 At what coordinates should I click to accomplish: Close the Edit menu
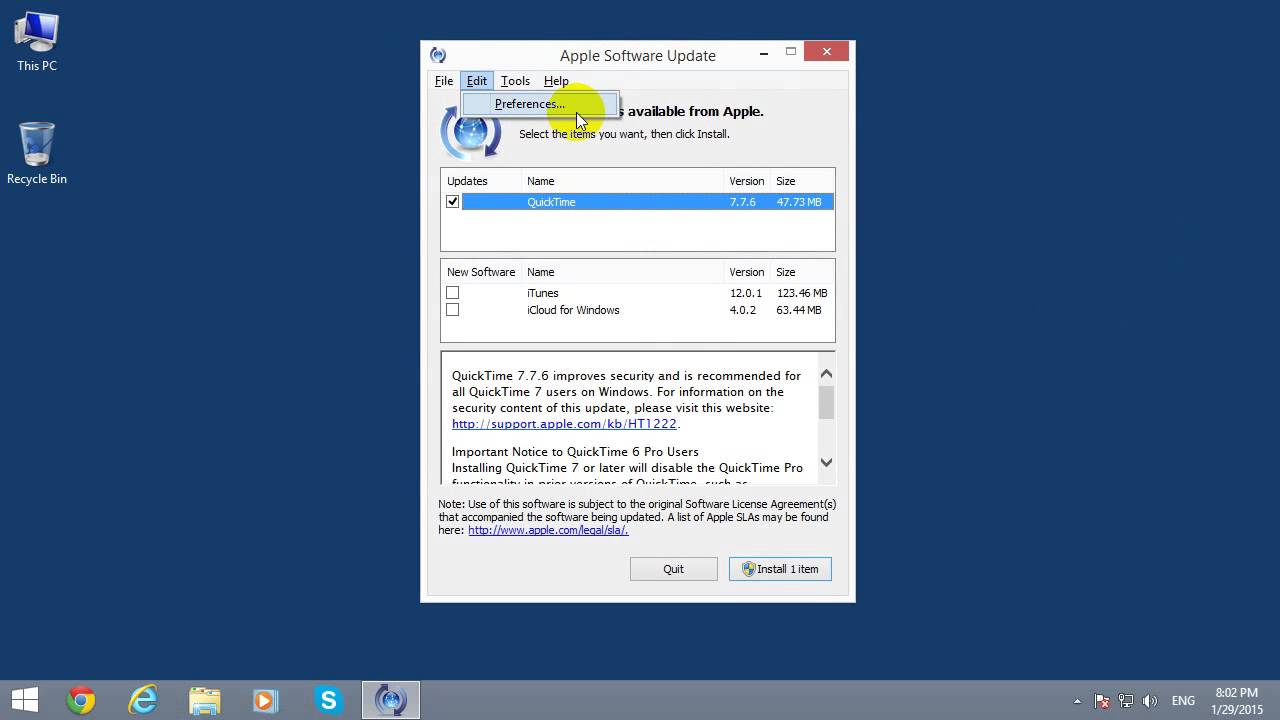coord(477,81)
